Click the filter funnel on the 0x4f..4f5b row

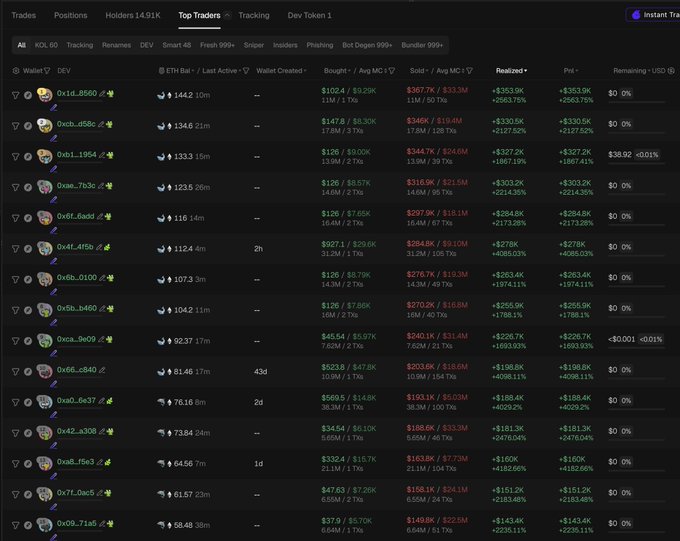tap(16, 249)
